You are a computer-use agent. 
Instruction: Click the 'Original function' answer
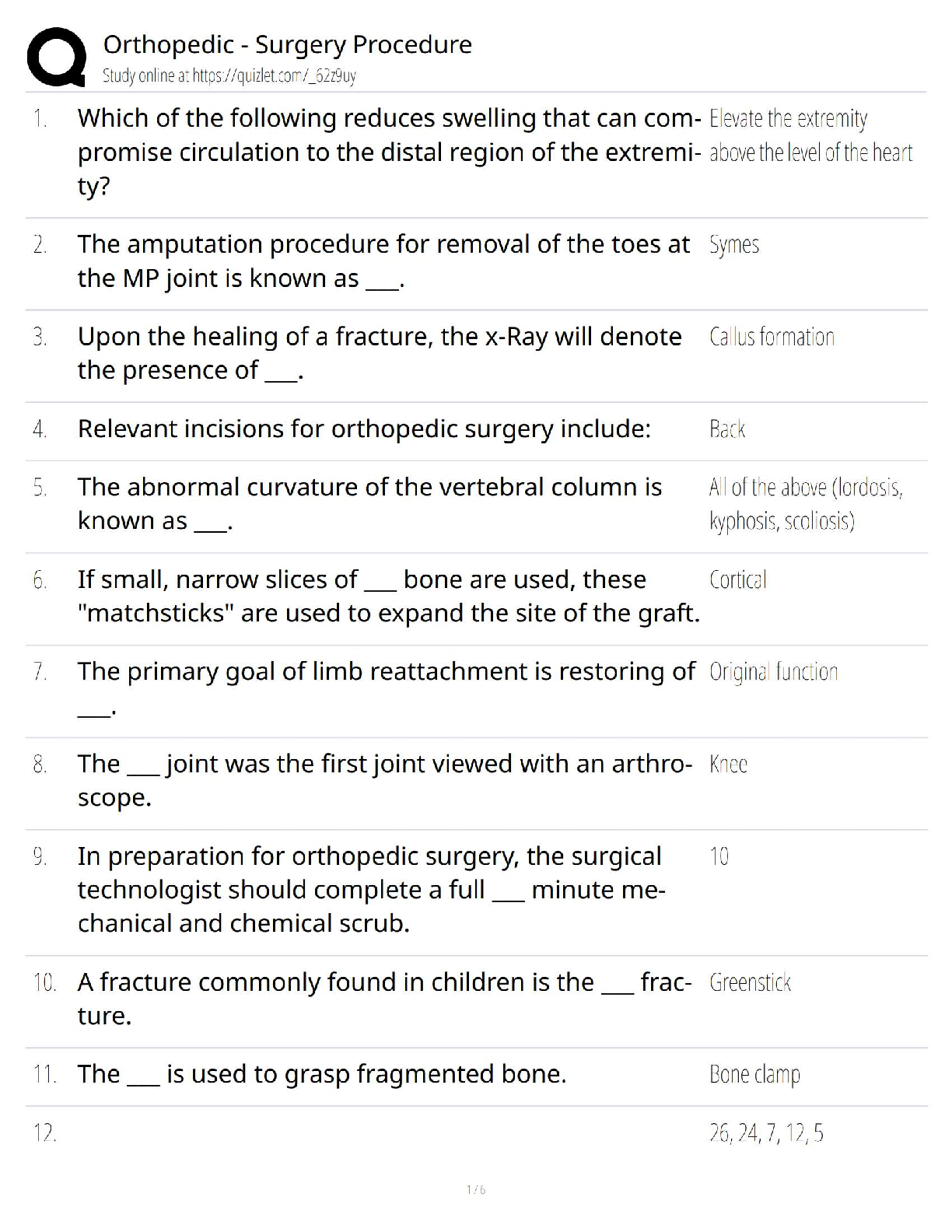tap(773, 672)
